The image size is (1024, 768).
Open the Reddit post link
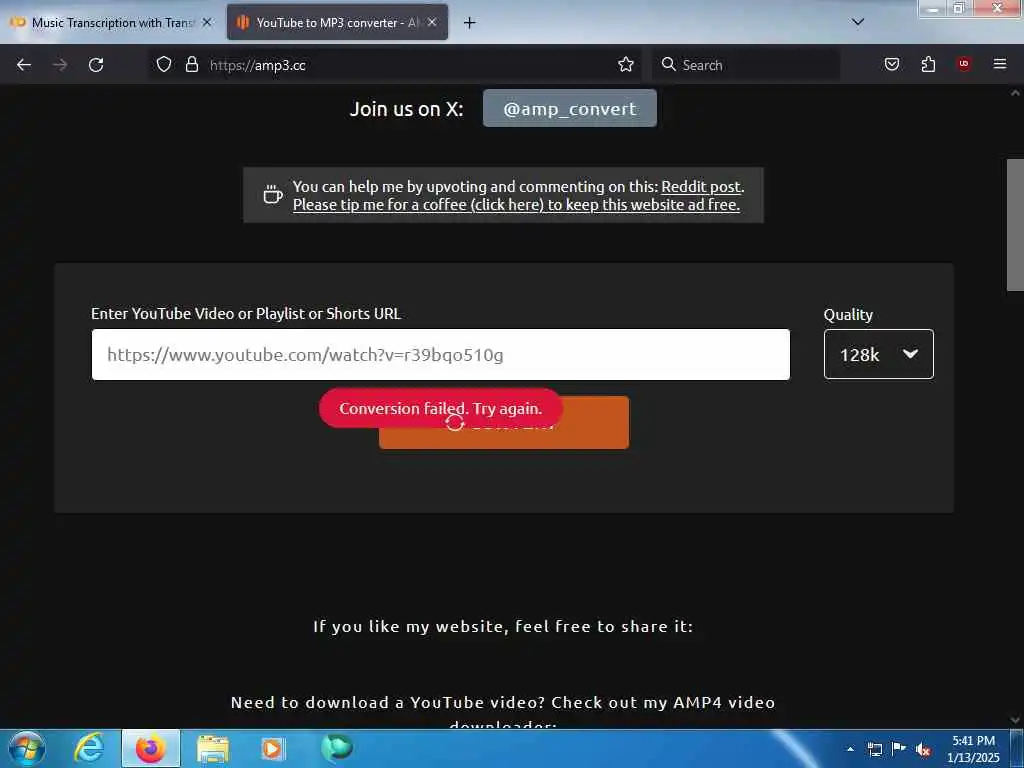(x=701, y=187)
